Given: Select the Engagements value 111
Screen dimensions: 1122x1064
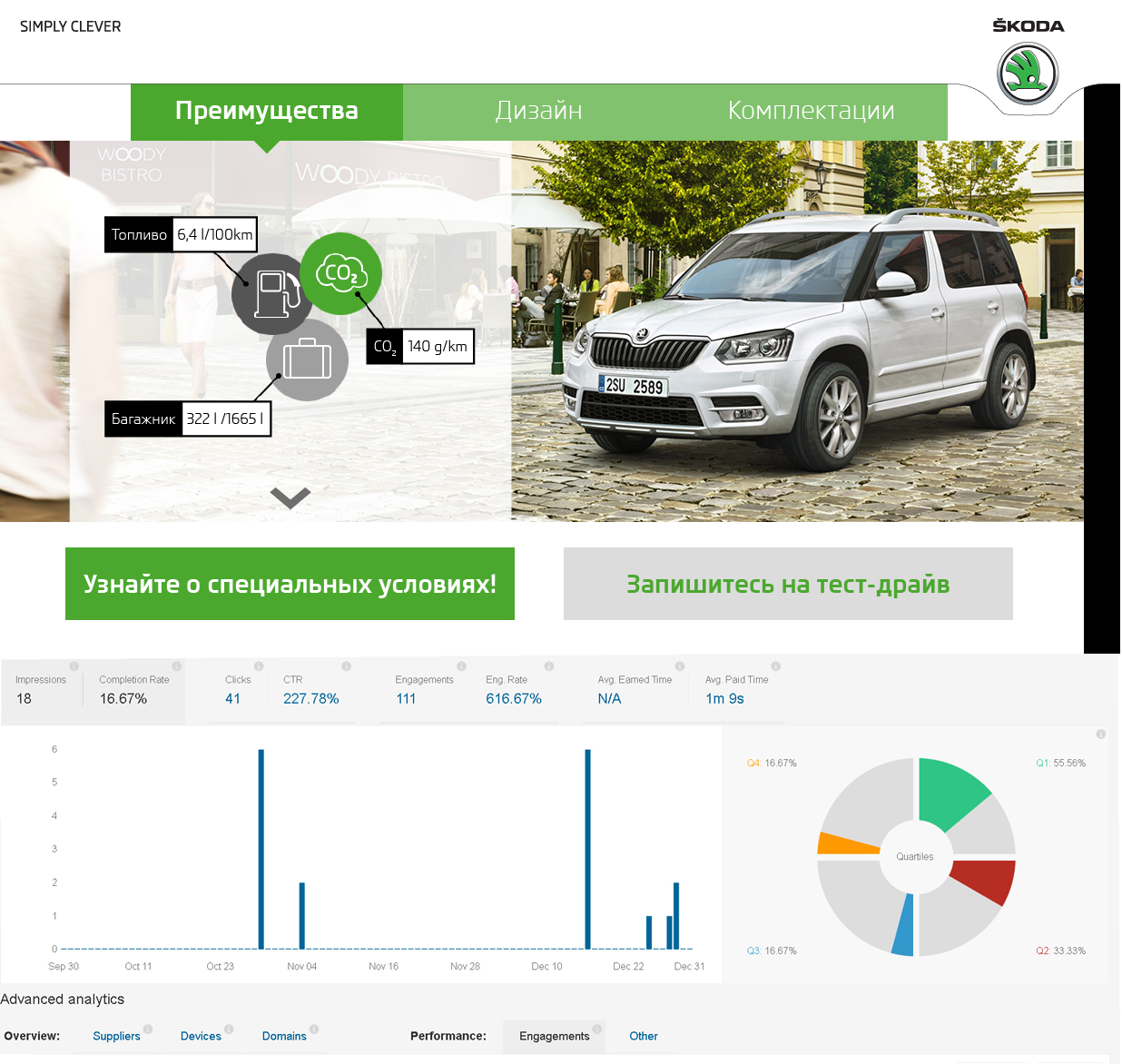Looking at the screenshot, I should click(x=406, y=699).
